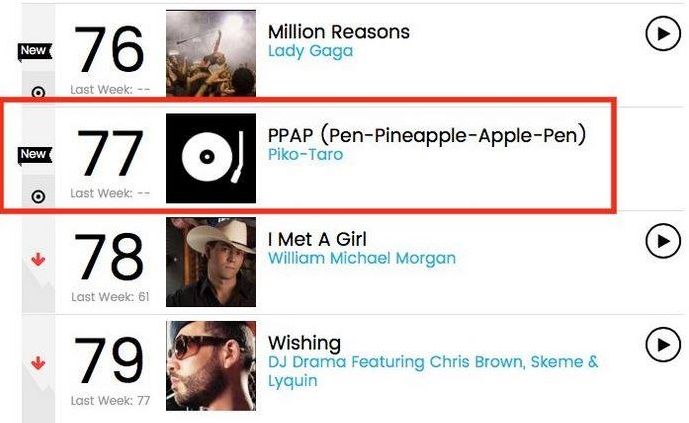Open Piko-Taro artist link
The image size is (689, 423).
click(305, 155)
